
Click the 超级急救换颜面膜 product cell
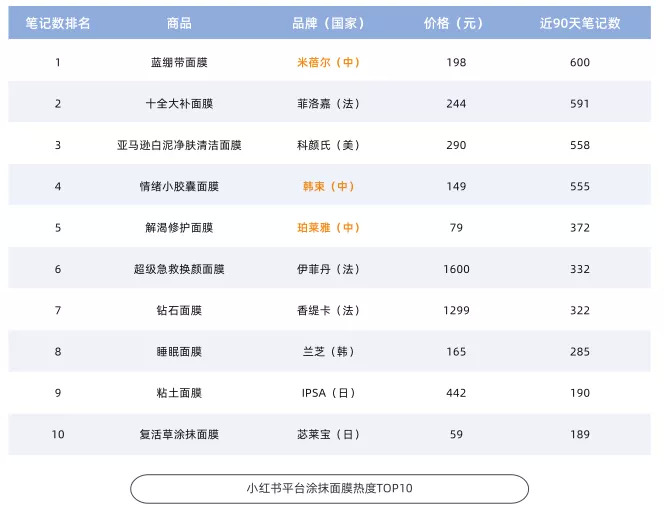179,269
